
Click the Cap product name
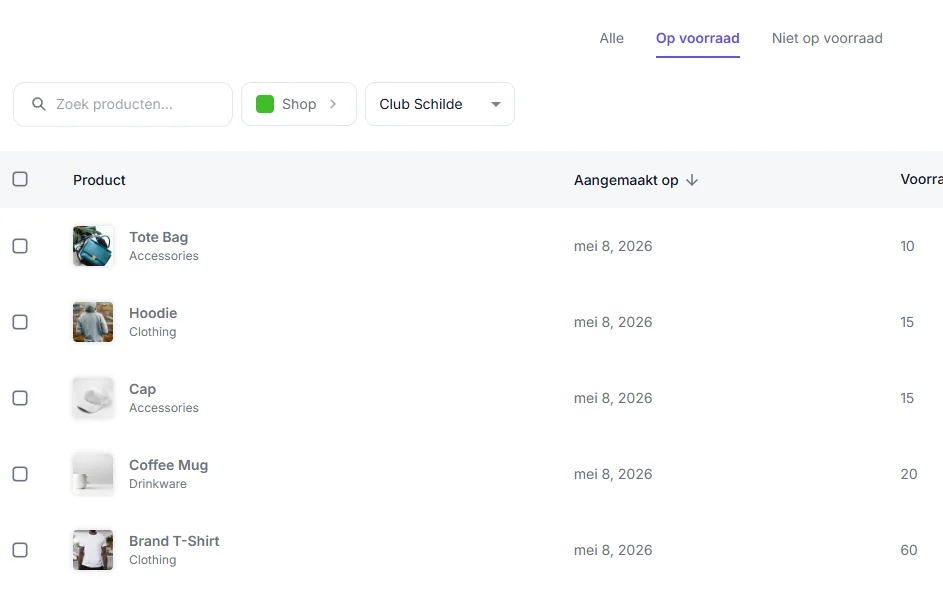[143, 389]
